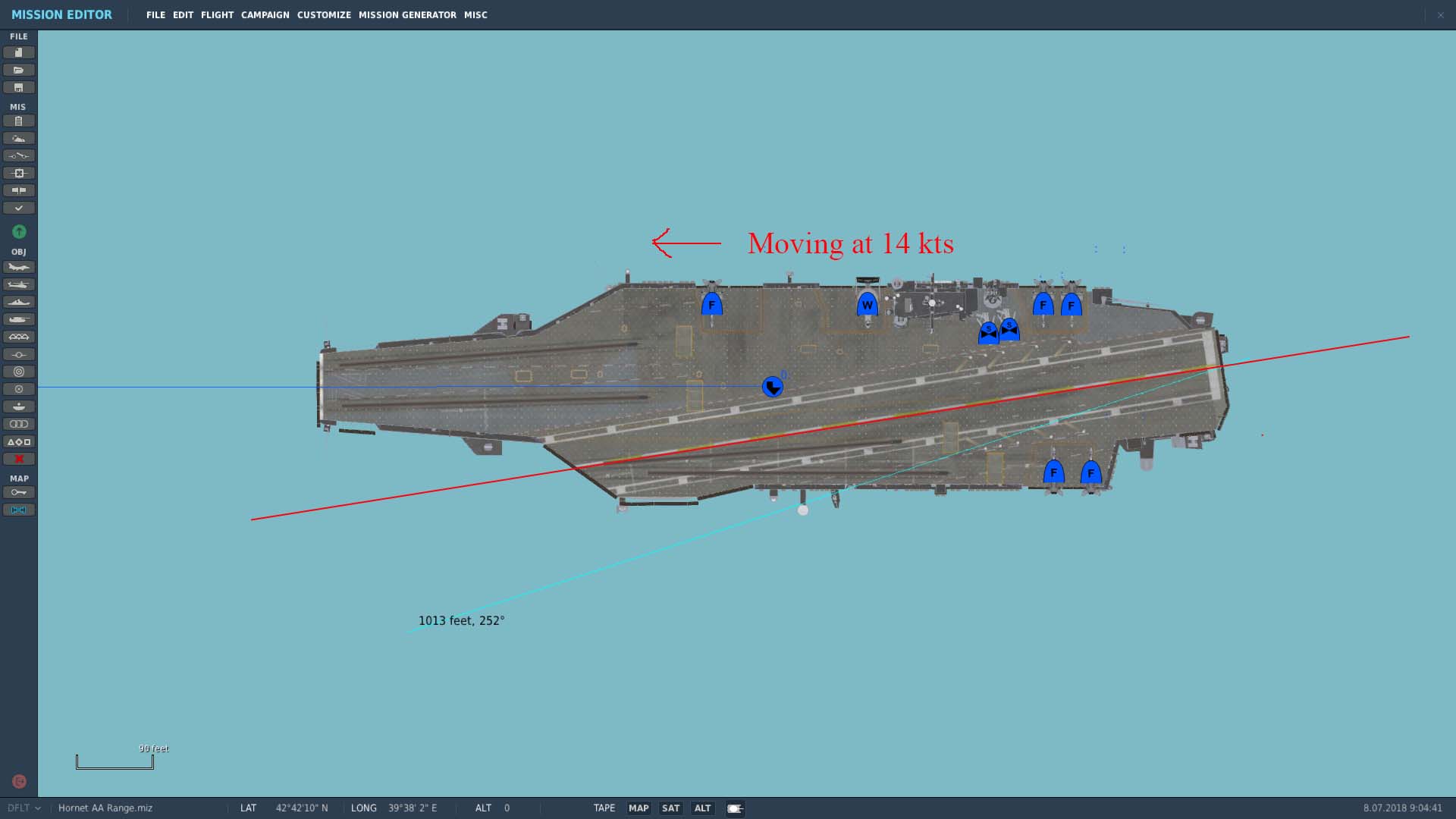Open the EDIT menu
The height and width of the screenshot is (819, 1456).
(183, 15)
